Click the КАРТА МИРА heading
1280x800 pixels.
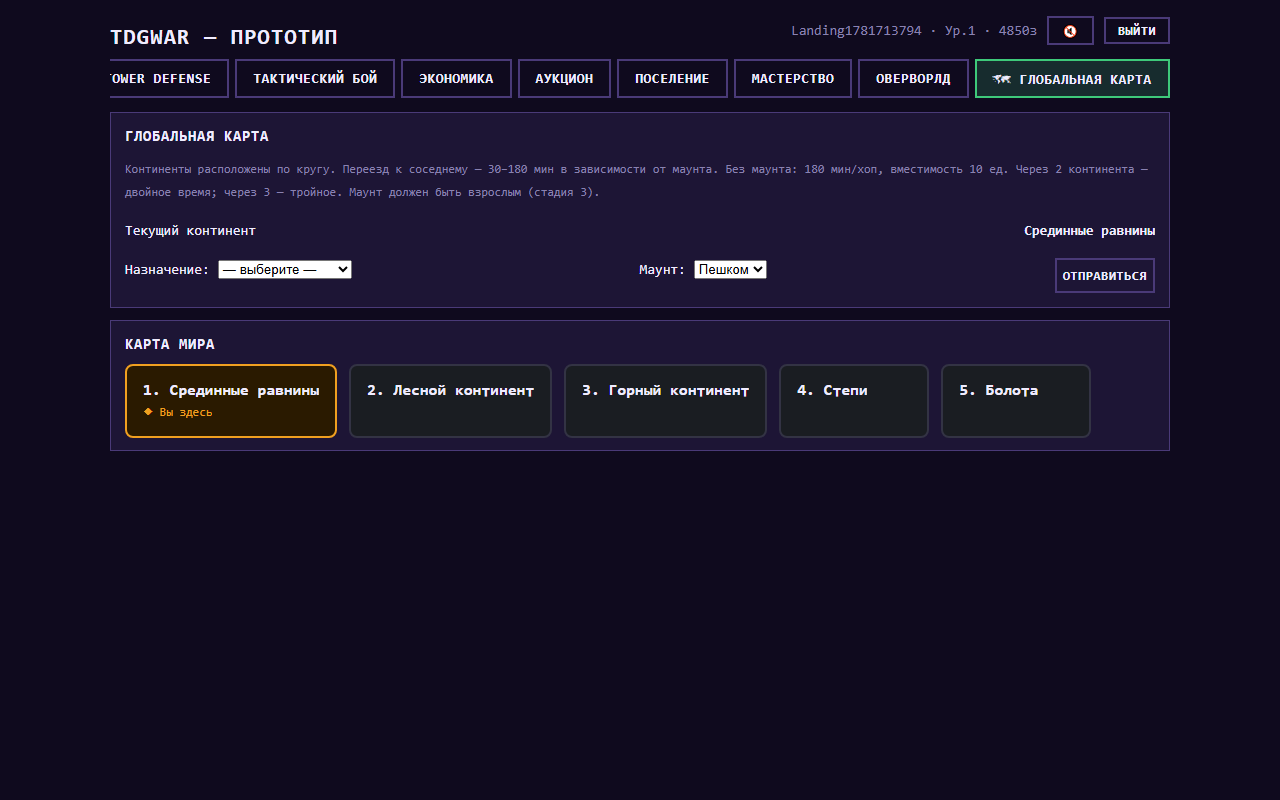point(170,345)
